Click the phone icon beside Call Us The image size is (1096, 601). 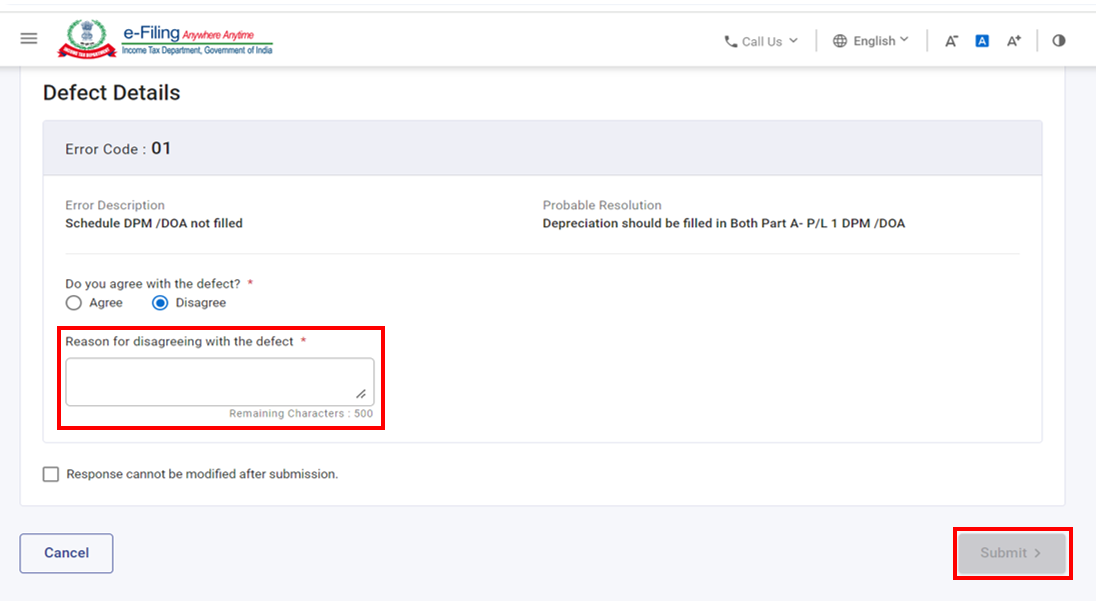point(730,41)
